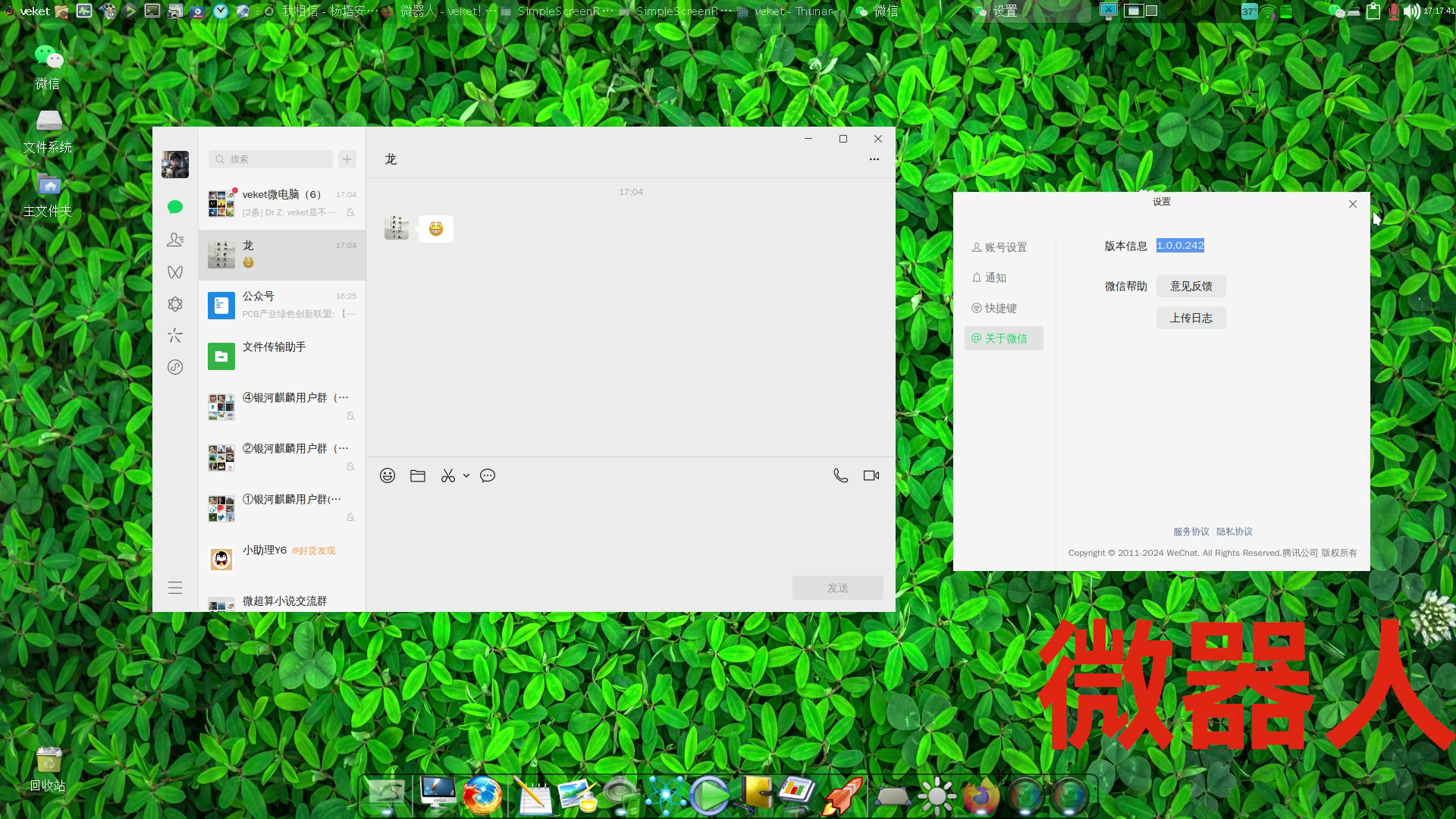Image resolution: width=1456 pixels, height=819 pixels.
Task: Switch to 账号设置 in Settings window
Action: (x=1004, y=247)
